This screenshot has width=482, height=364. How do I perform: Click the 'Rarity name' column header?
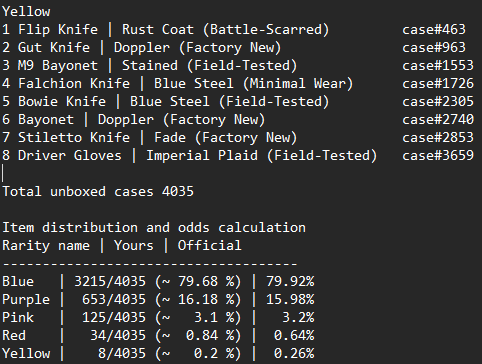46,246
